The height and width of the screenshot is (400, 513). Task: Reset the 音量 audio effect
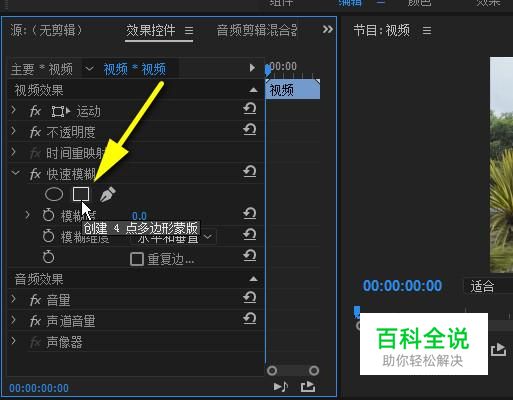[x=250, y=297]
